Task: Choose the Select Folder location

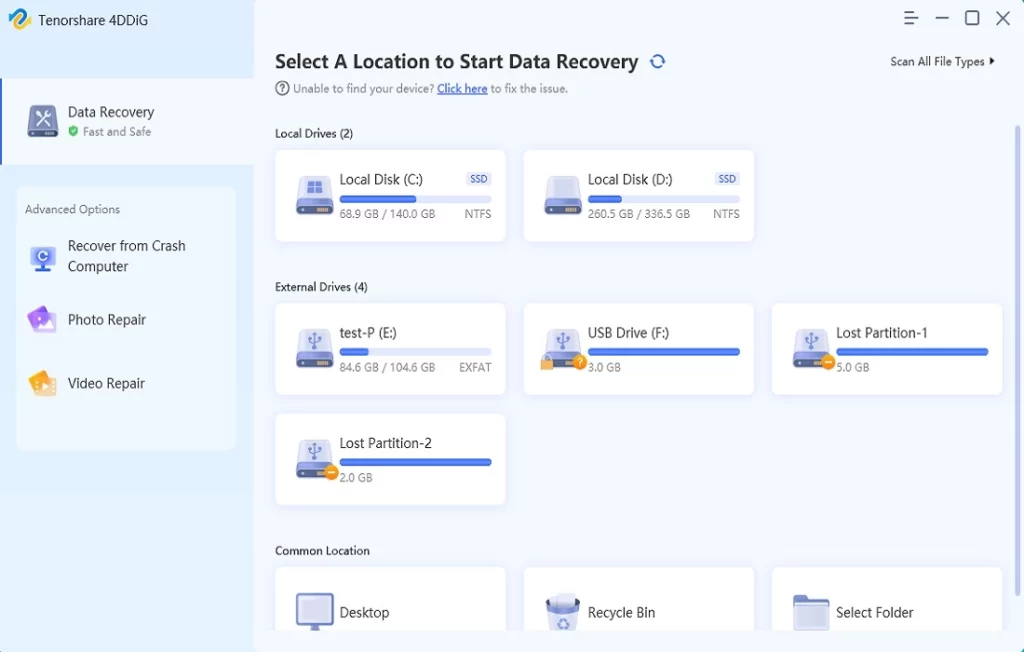Action: pos(886,599)
